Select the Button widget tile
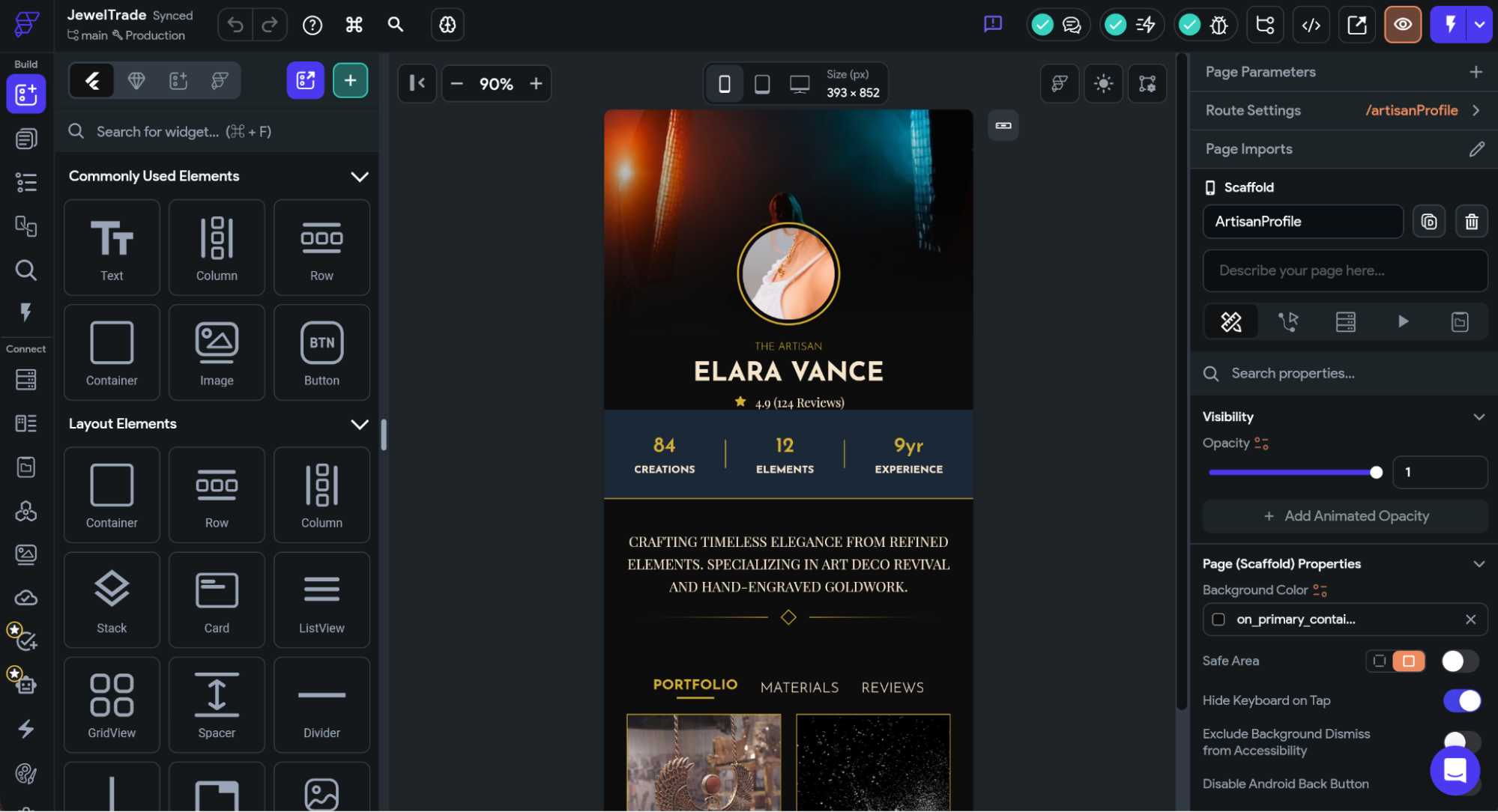This screenshot has height=812, width=1498. point(321,352)
